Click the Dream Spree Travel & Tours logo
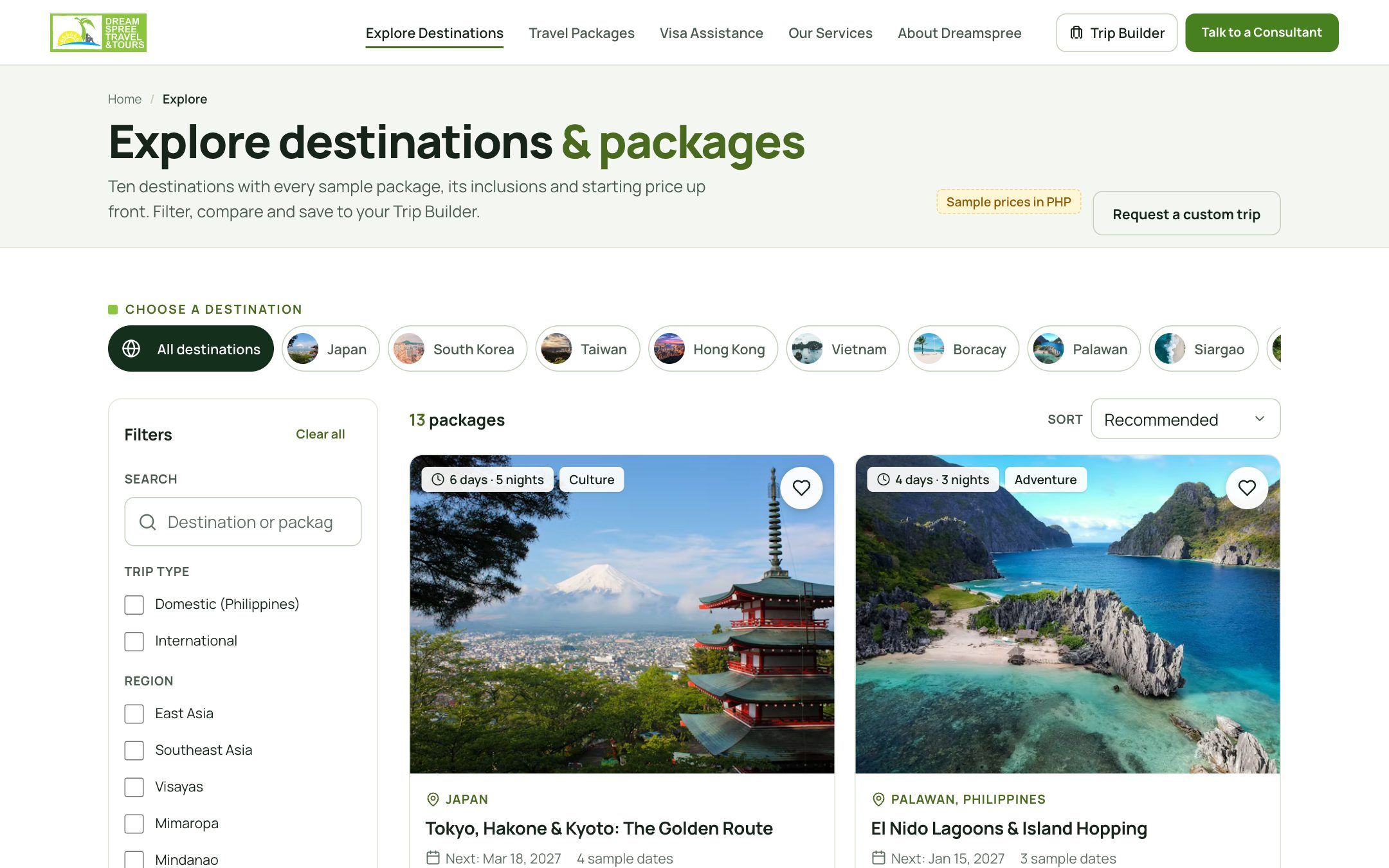This screenshot has width=1389, height=868. coord(98,33)
